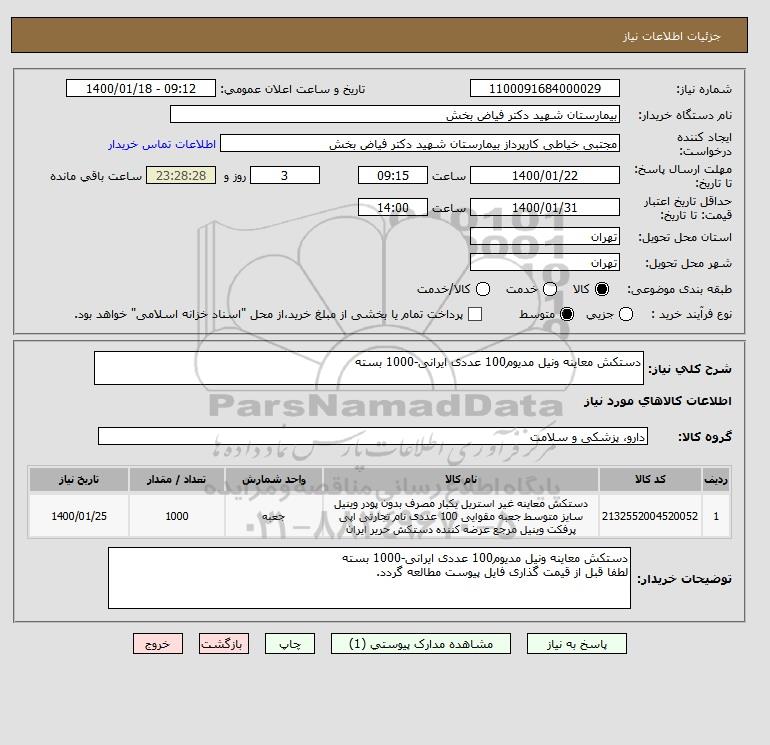View attached documents button (1)
This screenshot has height=745, width=770.
coord(421,644)
